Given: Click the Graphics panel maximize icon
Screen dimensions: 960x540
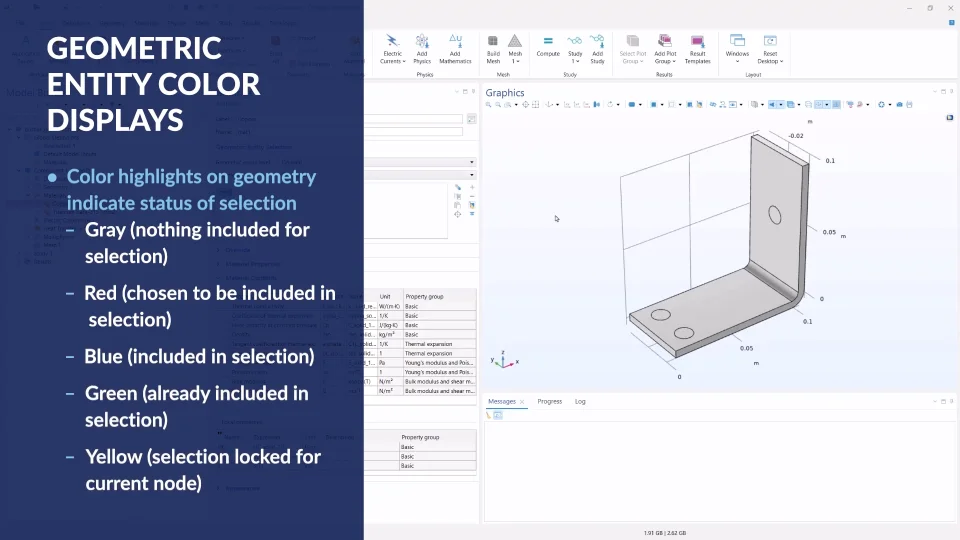Looking at the screenshot, I should pos(943,92).
